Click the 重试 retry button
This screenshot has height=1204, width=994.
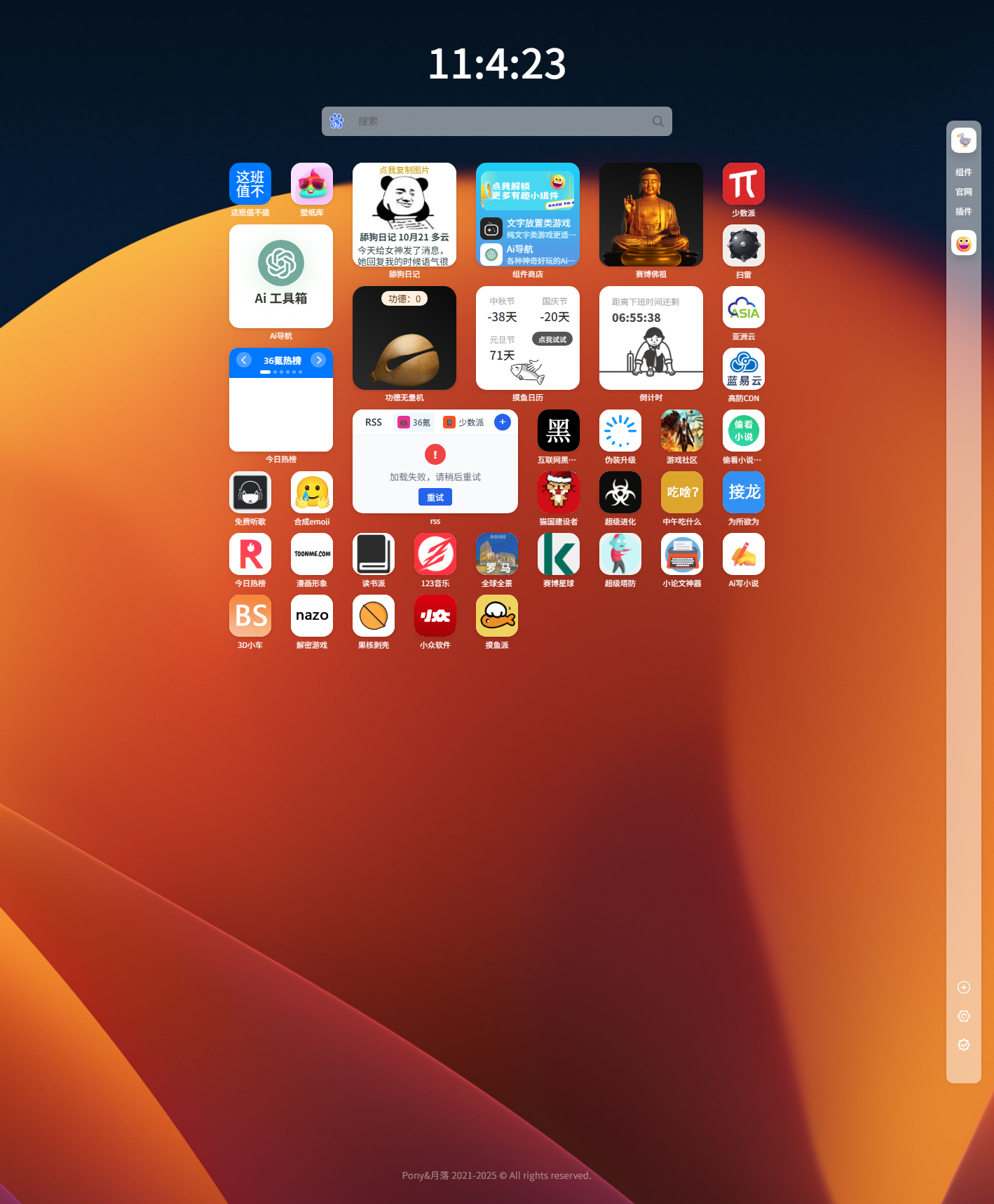coord(435,497)
